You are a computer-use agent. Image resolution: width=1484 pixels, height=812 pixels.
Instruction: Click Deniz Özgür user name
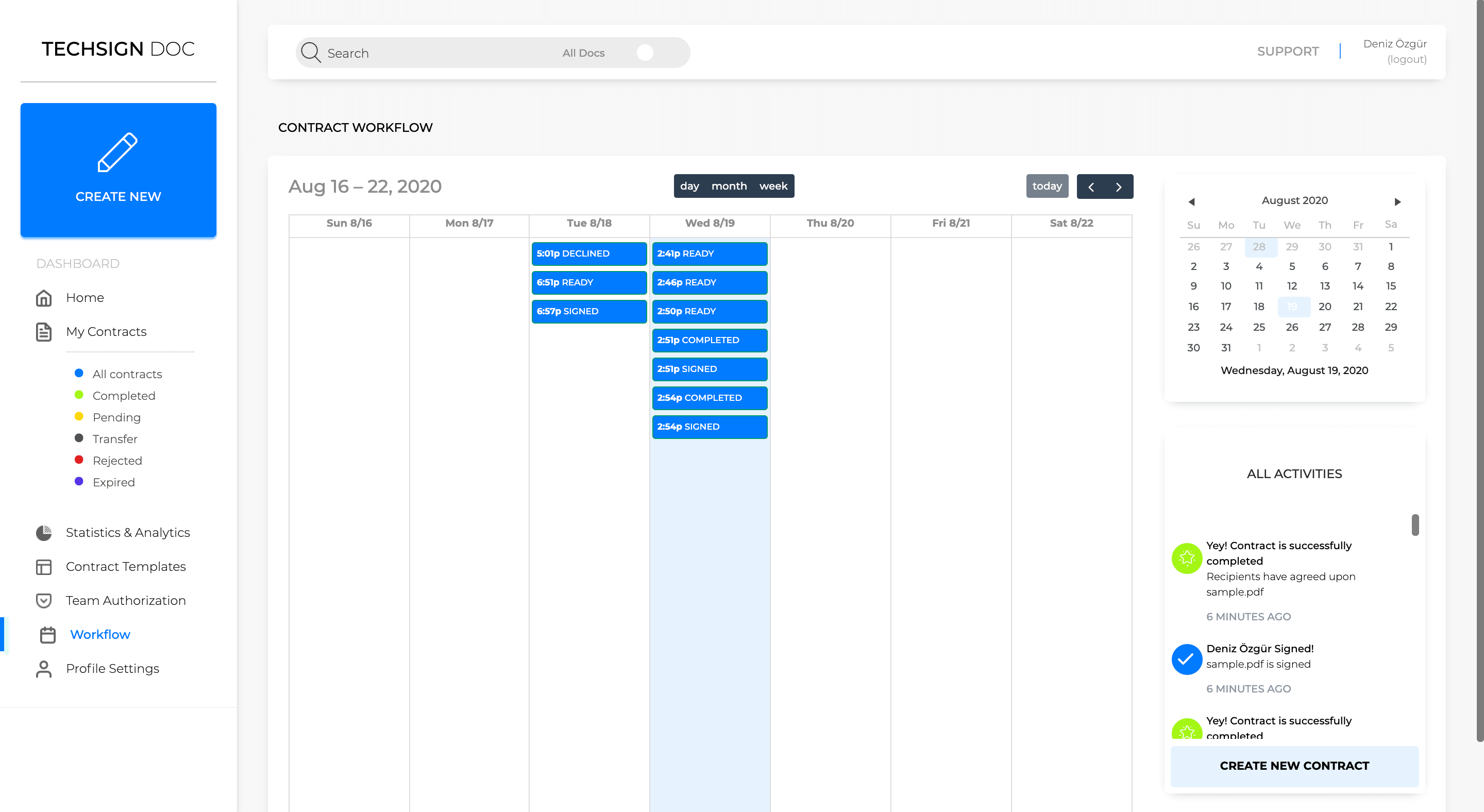(x=1395, y=44)
